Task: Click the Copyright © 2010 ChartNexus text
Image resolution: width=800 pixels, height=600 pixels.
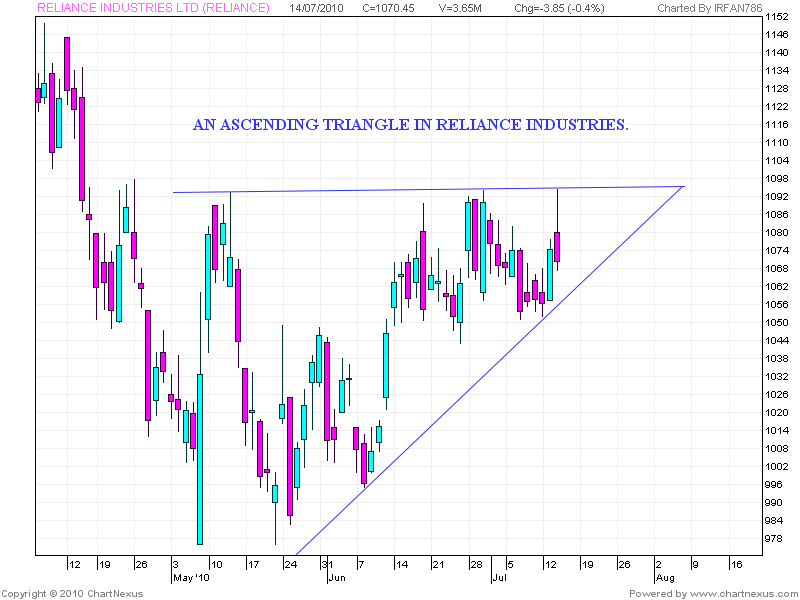Action: 72,594
